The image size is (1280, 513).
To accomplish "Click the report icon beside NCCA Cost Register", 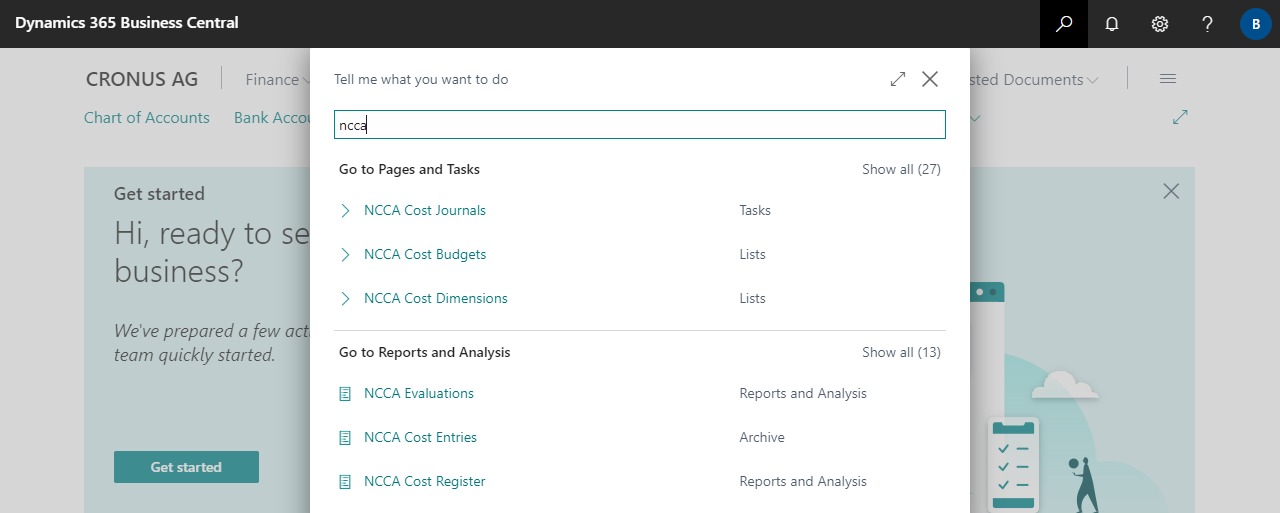I will tap(345, 482).
